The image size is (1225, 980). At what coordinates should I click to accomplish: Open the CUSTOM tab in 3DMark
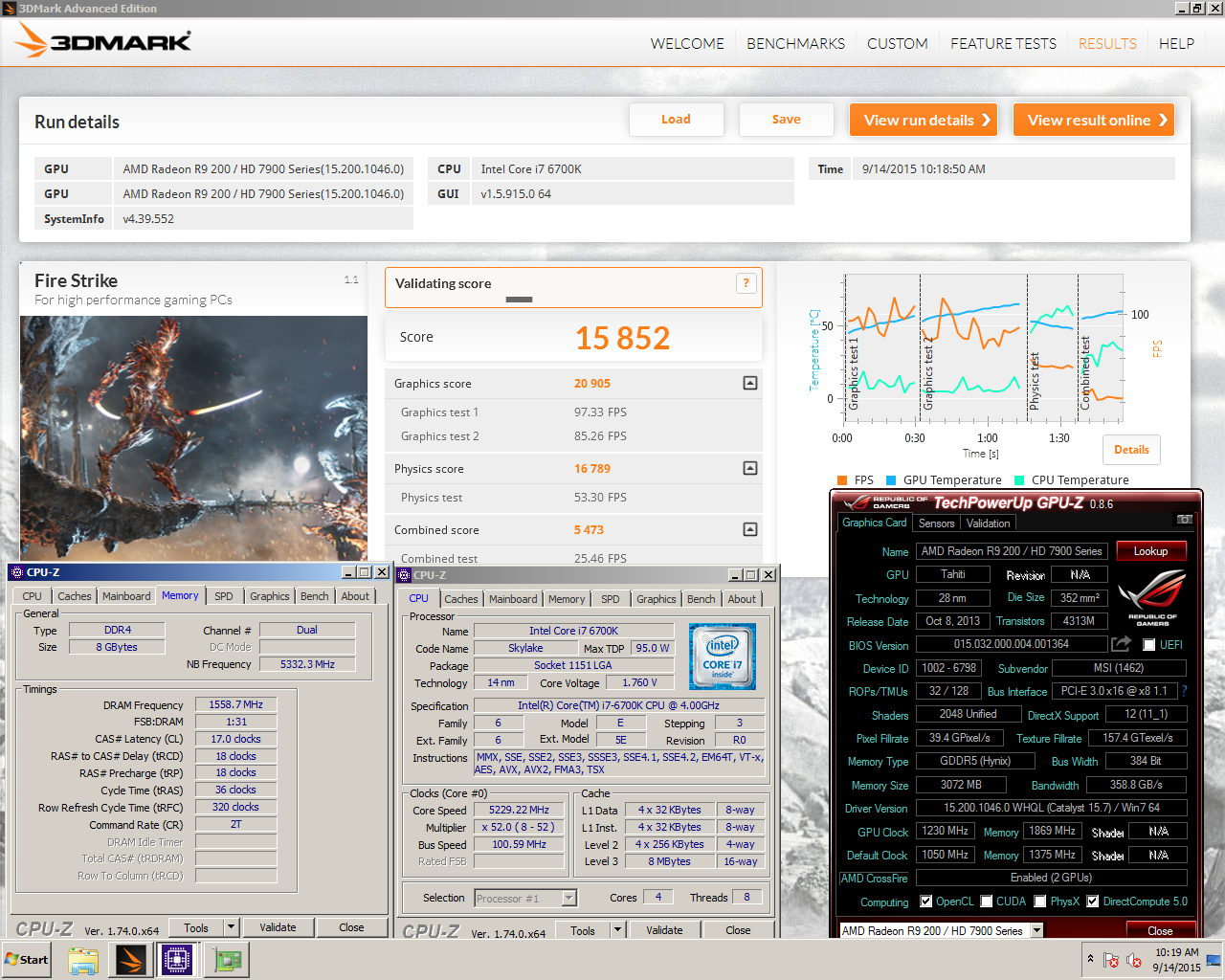point(898,44)
